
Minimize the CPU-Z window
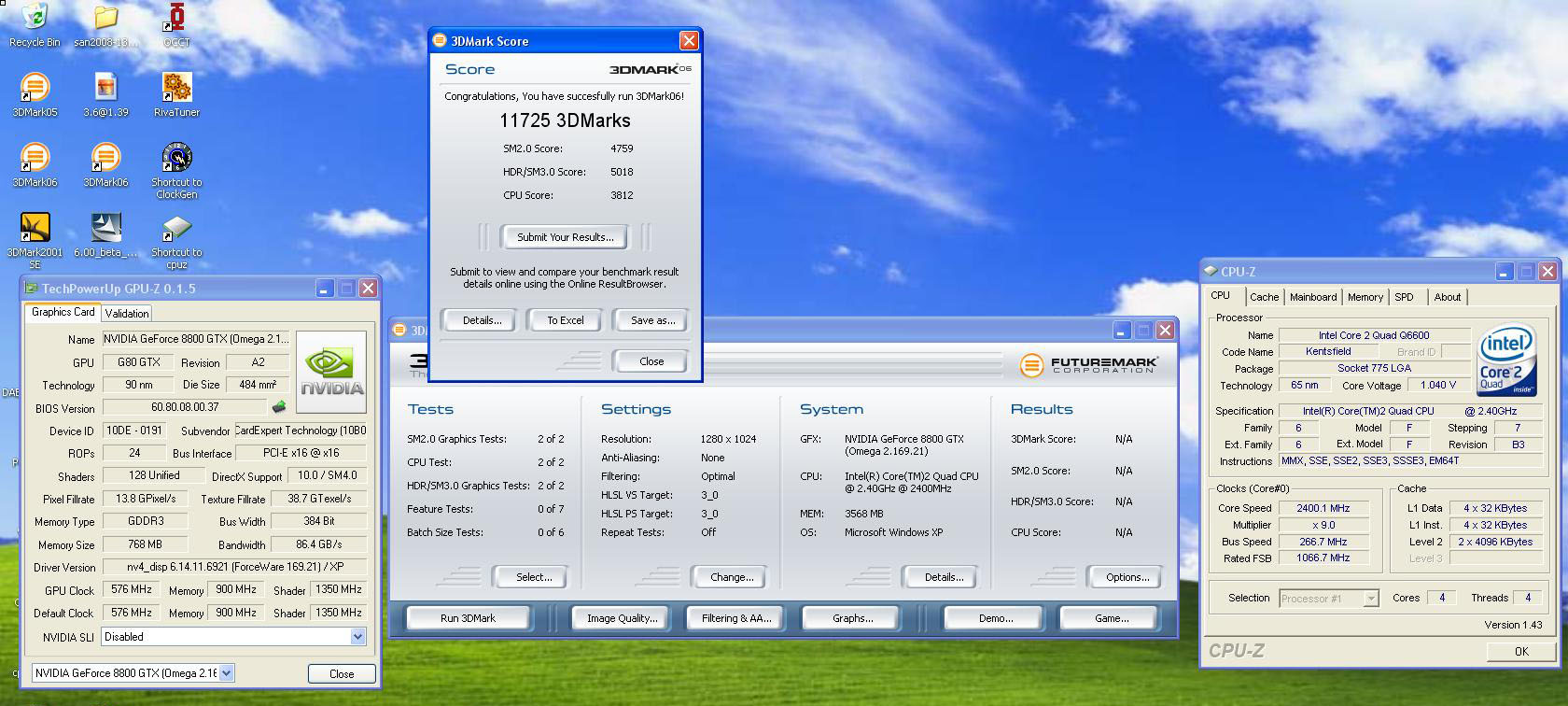click(1504, 272)
